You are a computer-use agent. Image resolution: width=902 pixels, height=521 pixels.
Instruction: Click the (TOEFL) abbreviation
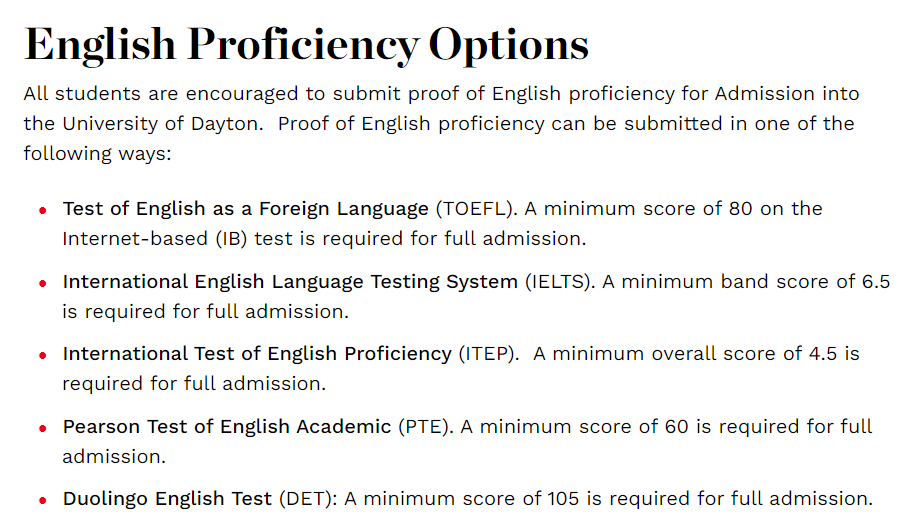(474, 209)
